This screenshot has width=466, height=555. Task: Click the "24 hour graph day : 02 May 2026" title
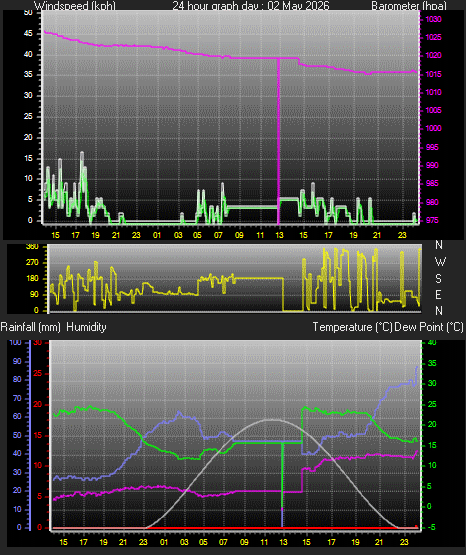[x=251, y=6]
